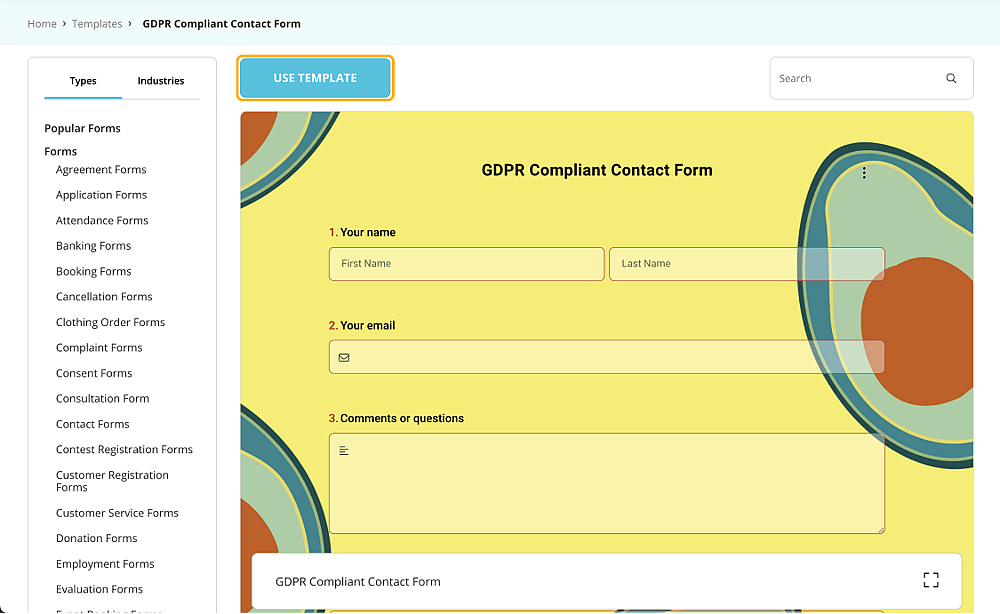Click the GDPR Compliant Contact Form preview title
Viewport: 1000px width, 614px height.
tap(597, 170)
